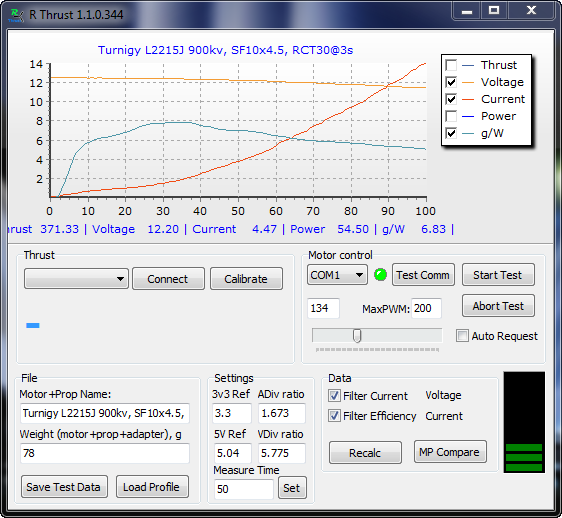562x518 pixels.
Task: Toggle the Current series checkbox
Action: coord(451,99)
